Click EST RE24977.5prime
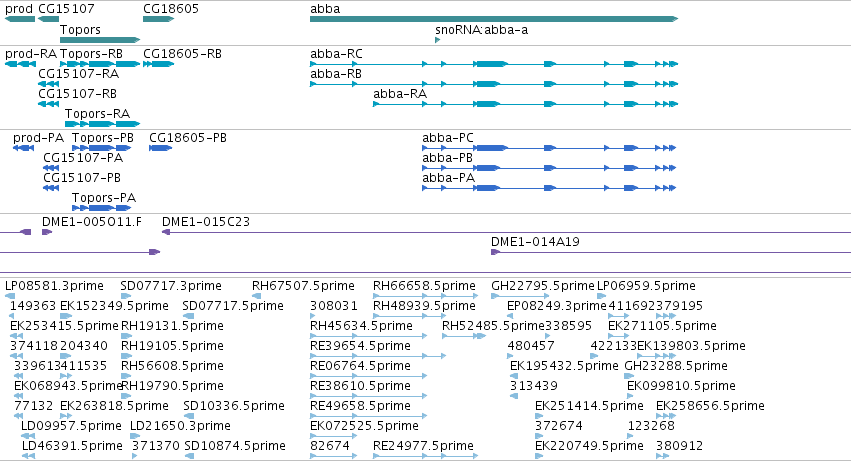The image size is (851, 461). pyautogui.click(x=423, y=447)
